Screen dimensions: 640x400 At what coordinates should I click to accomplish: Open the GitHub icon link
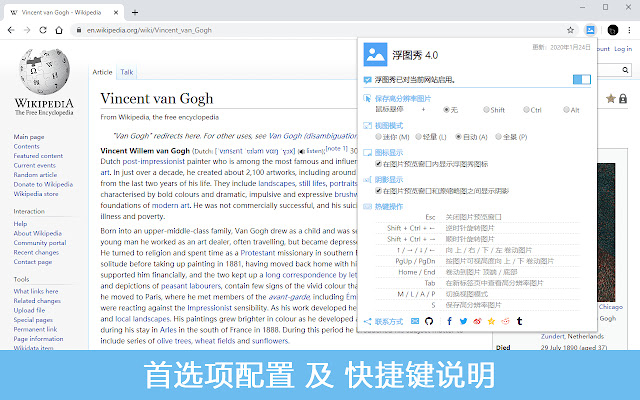429,321
